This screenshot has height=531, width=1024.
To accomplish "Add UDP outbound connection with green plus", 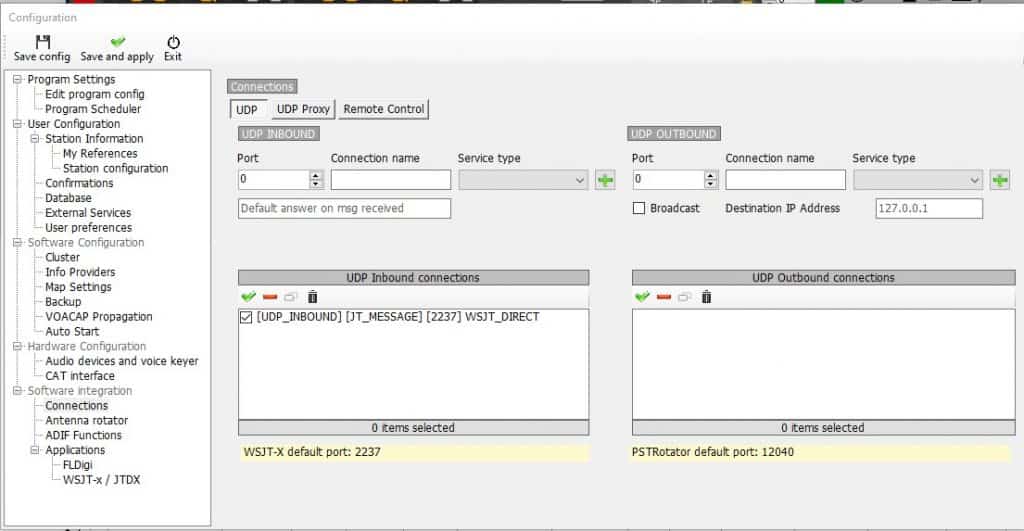I will (x=1000, y=180).
